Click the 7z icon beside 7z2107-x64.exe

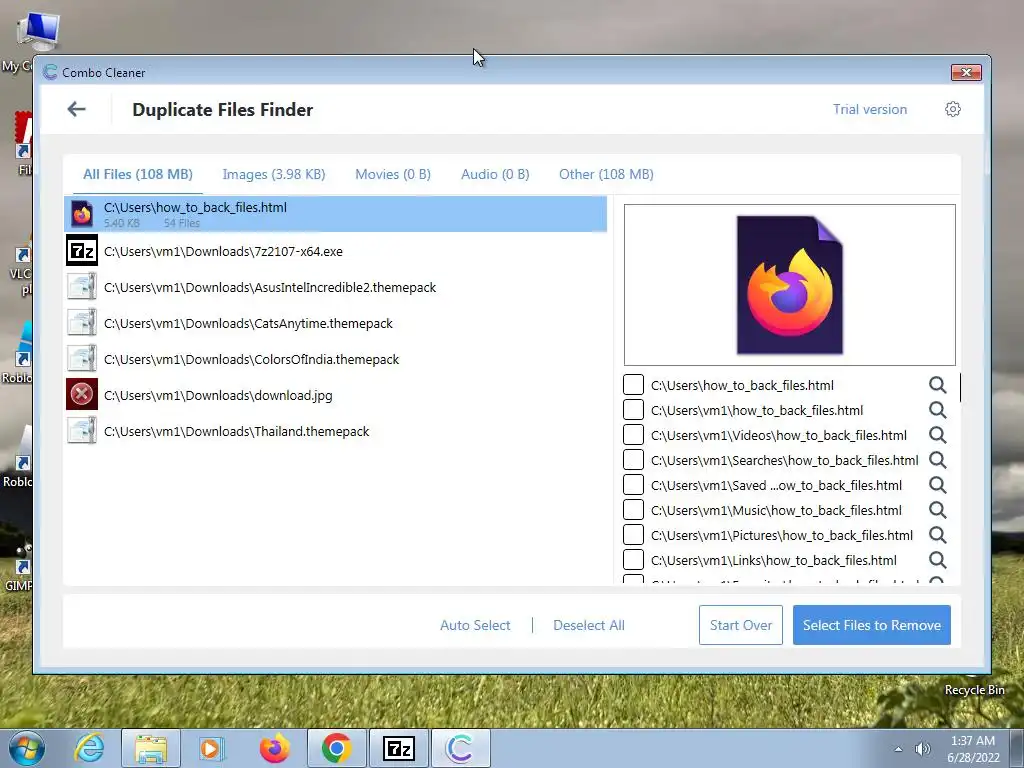pyautogui.click(x=82, y=251)
